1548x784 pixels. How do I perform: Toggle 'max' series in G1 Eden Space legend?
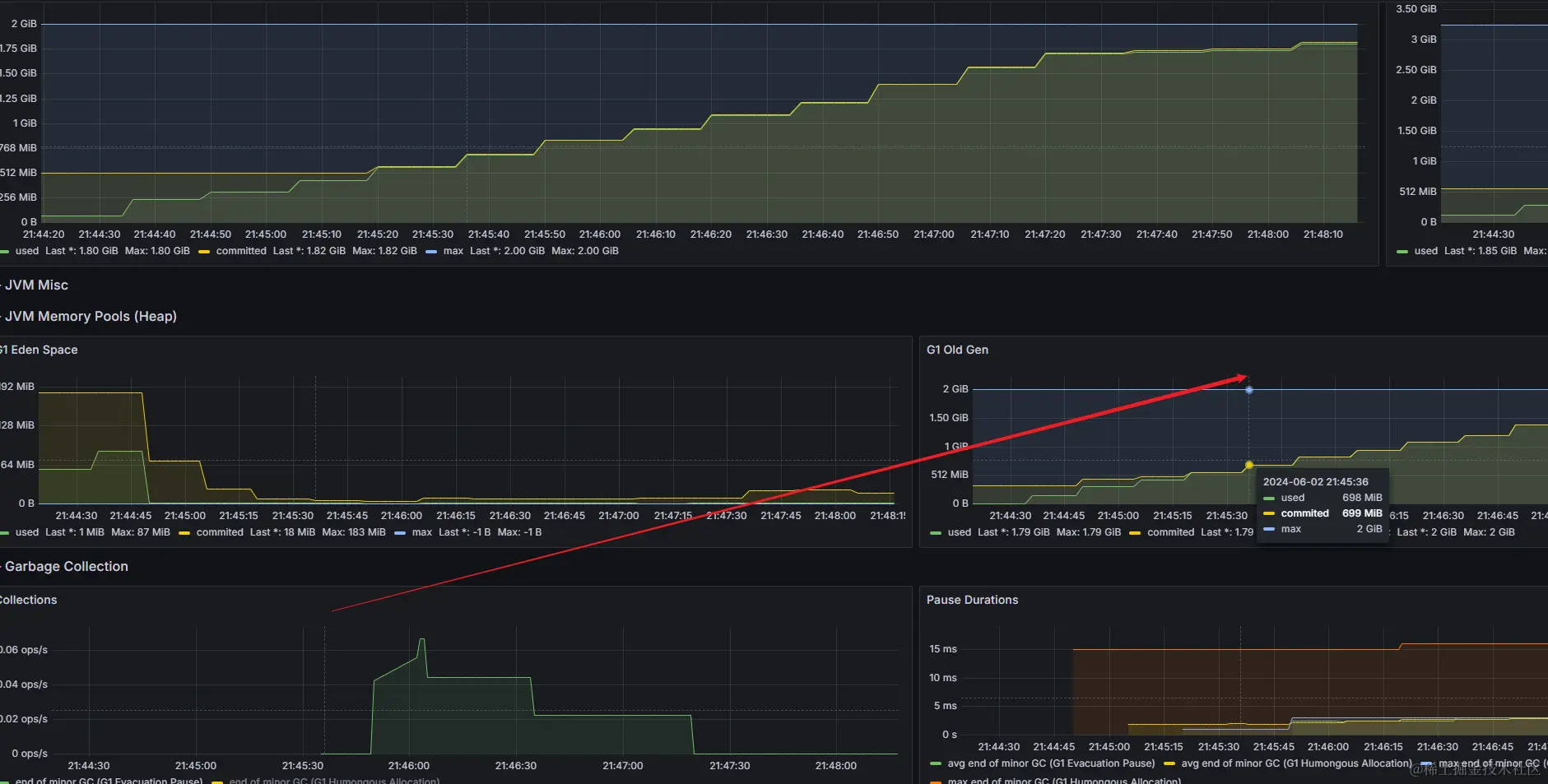(422, 532)
